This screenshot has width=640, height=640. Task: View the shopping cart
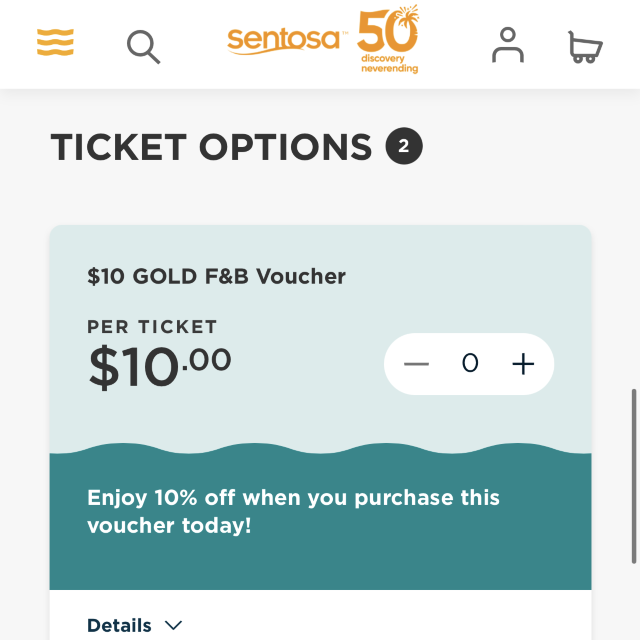coord(585,47)
